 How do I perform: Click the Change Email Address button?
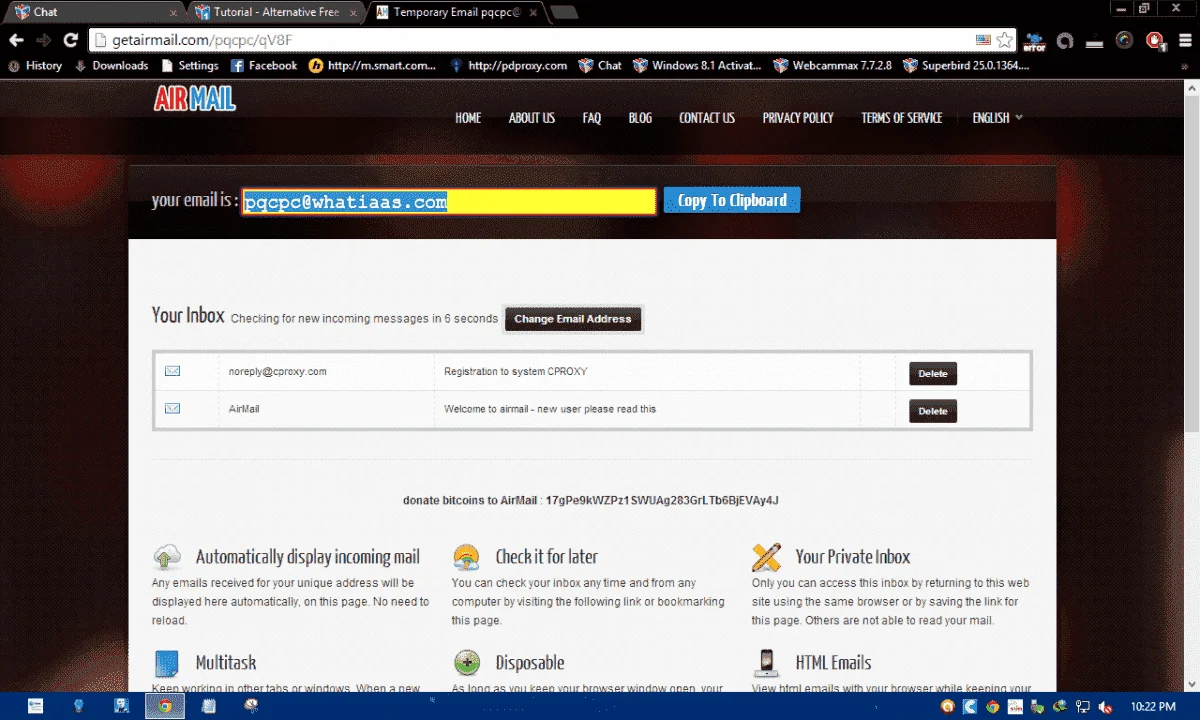[x=573, y=319]
